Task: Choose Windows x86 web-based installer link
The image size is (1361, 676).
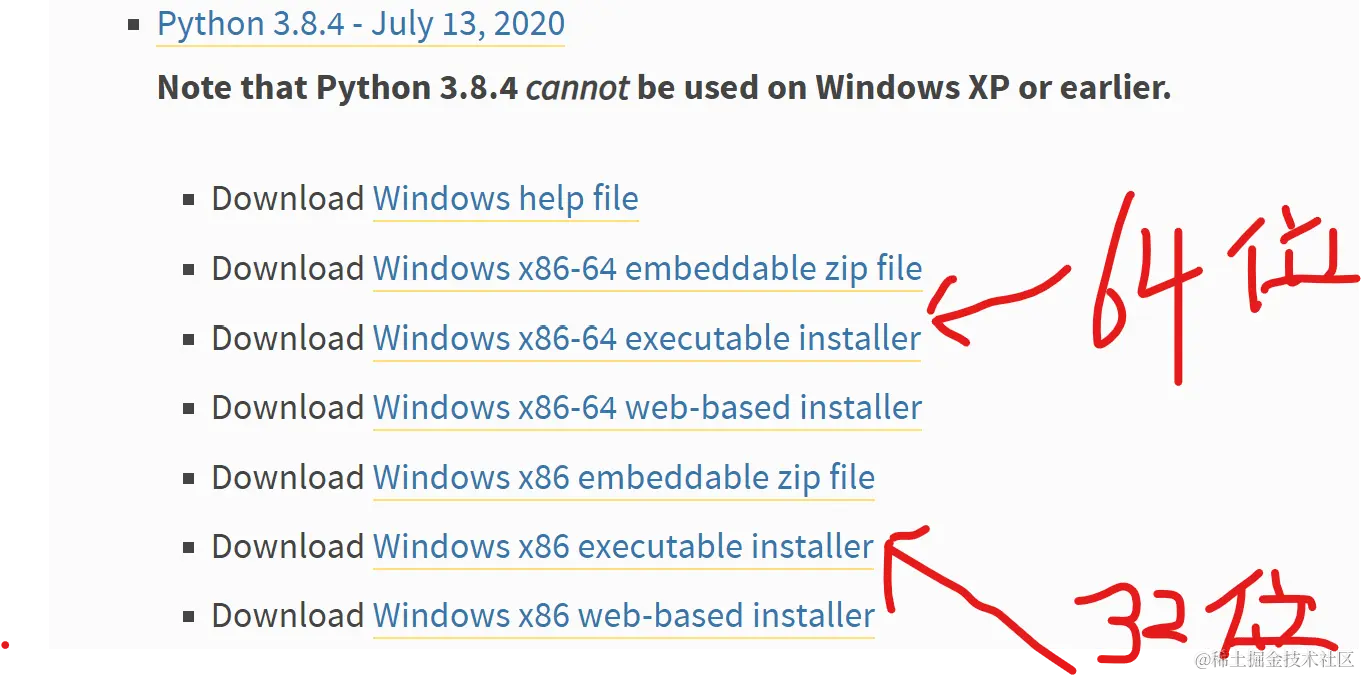Action: point(623,616)
